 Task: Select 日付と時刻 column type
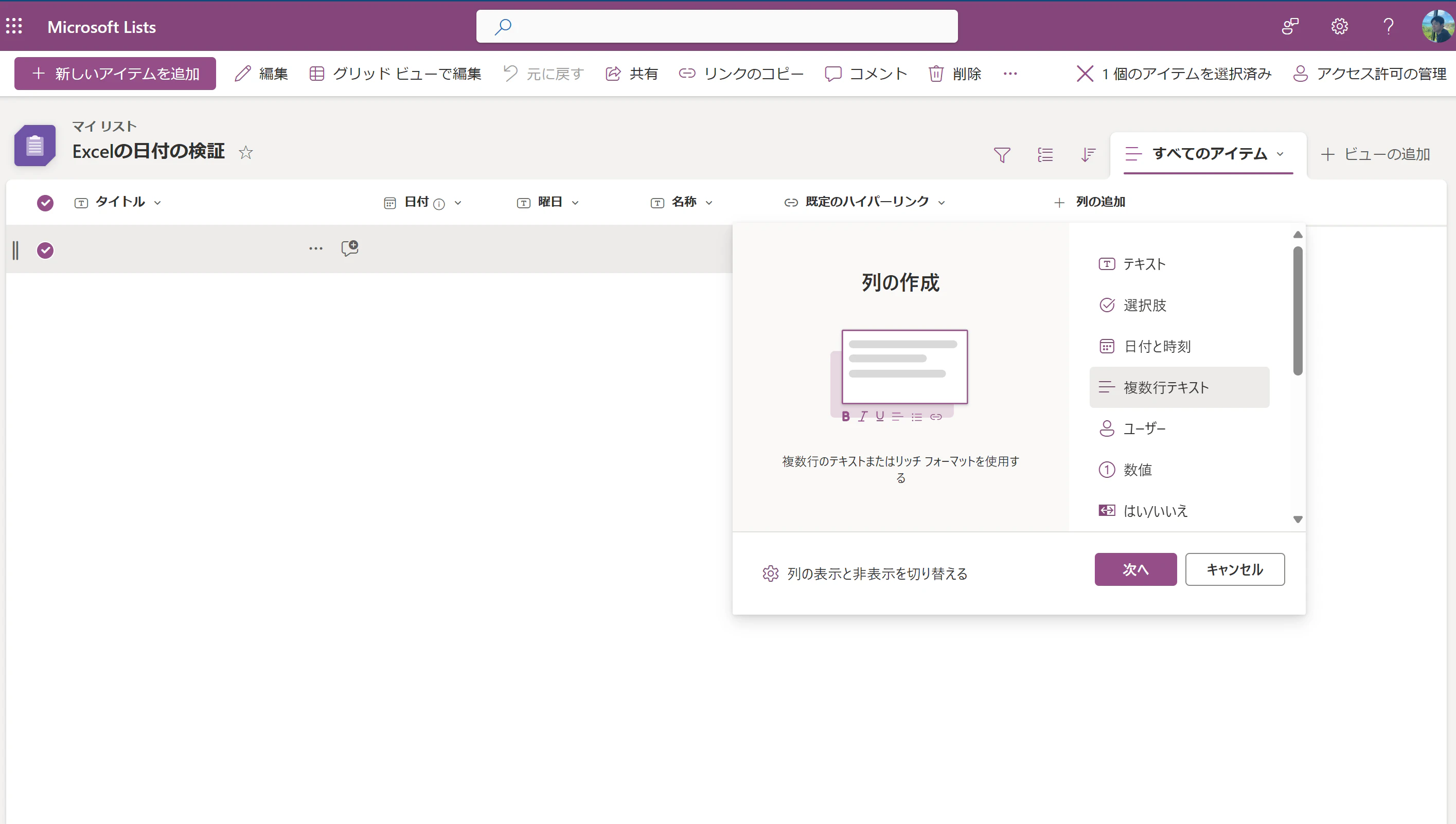pos(1157,346)
